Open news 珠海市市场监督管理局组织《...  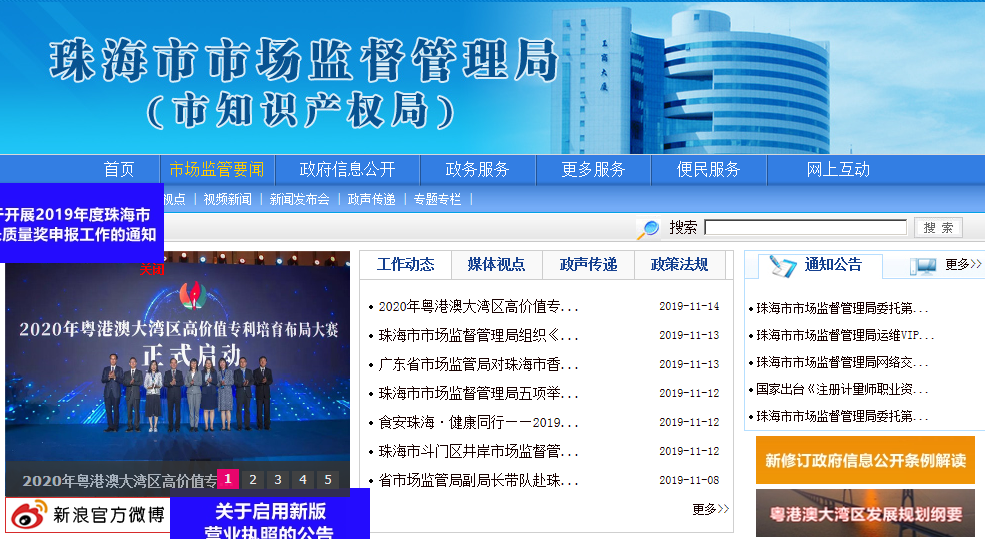coord(478,335)
